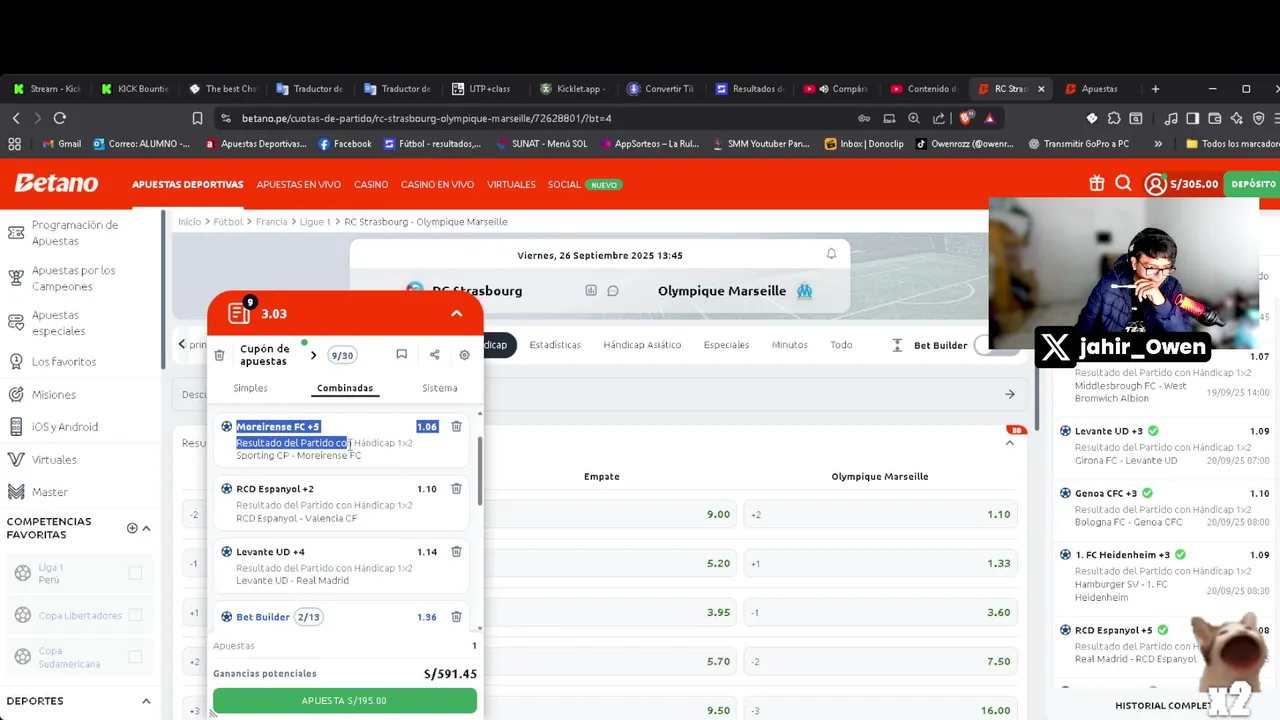
Task: Select the Olympique Marseille +2 odds 1.10
Action: tap(880, 514)
